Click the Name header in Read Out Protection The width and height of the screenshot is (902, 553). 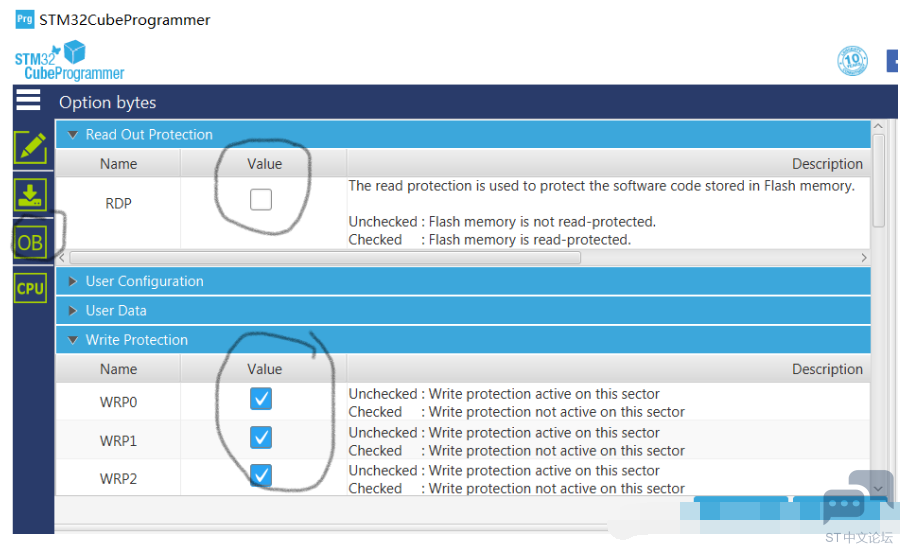(119, 164)
